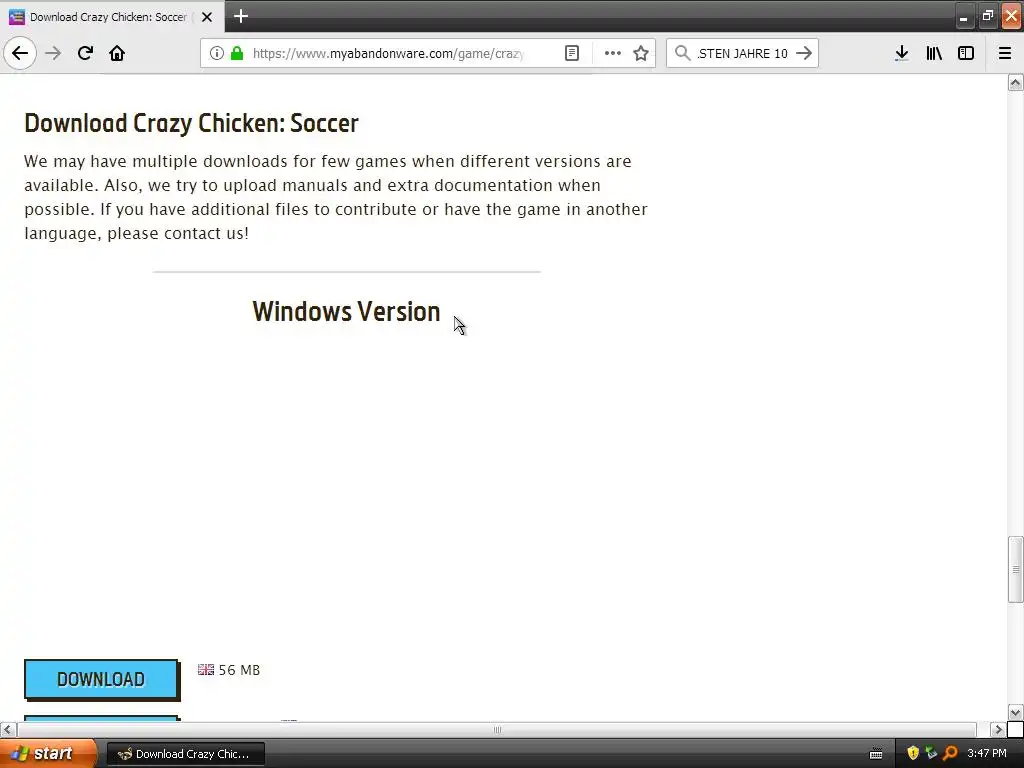
Task: Click the yellow security shield tray icon
Action: coord(913,754)
